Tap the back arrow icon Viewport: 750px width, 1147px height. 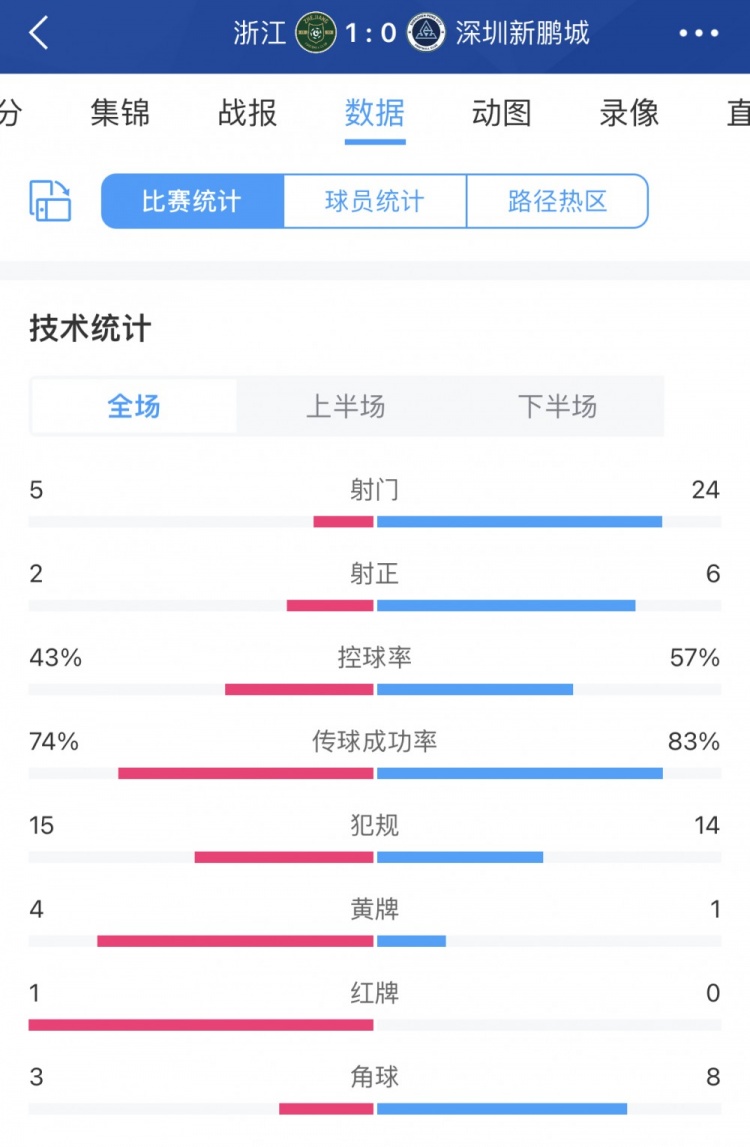(39, 33)
